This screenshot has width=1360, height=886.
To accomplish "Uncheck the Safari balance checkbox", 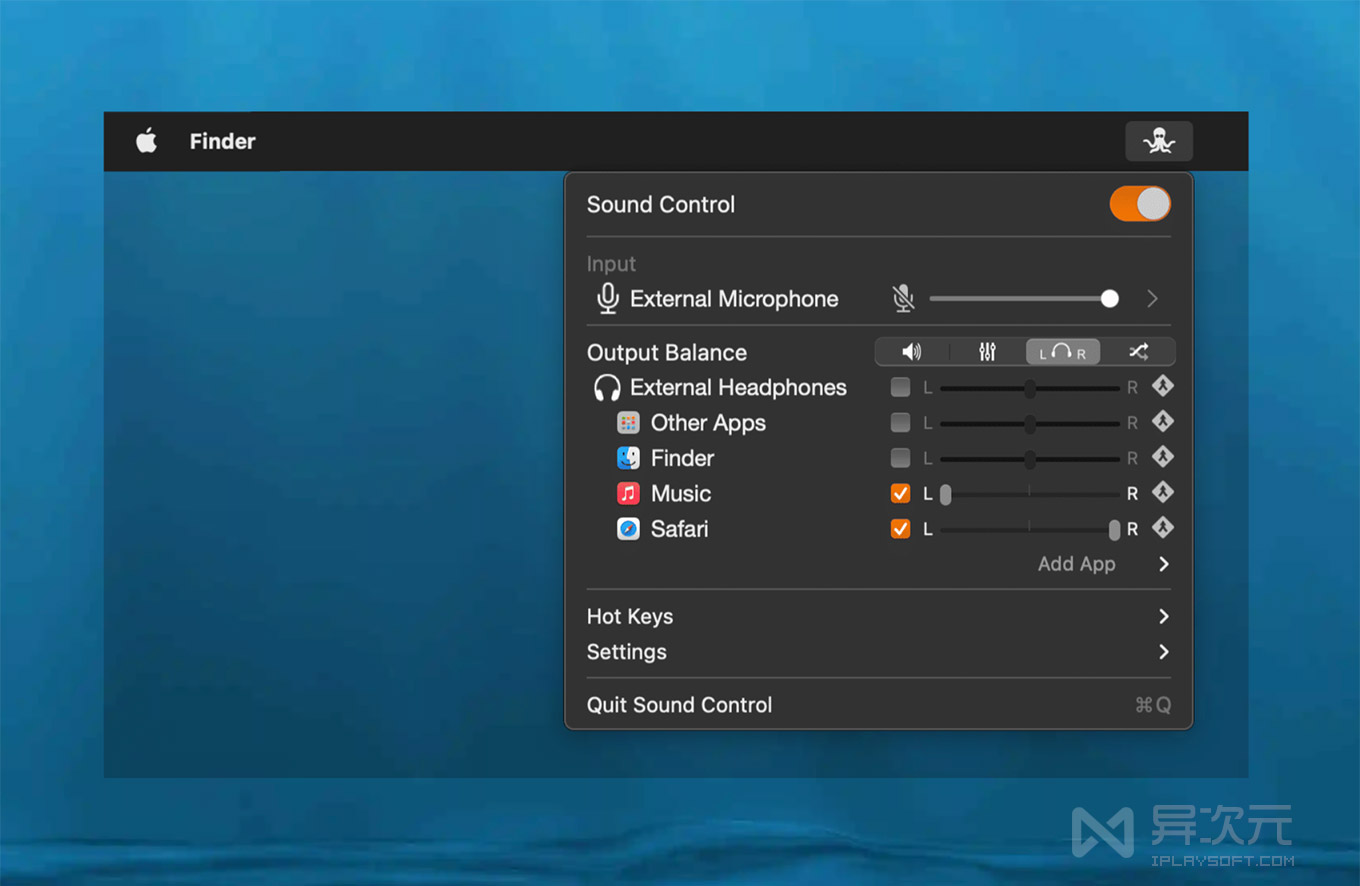I will [900, 529].
